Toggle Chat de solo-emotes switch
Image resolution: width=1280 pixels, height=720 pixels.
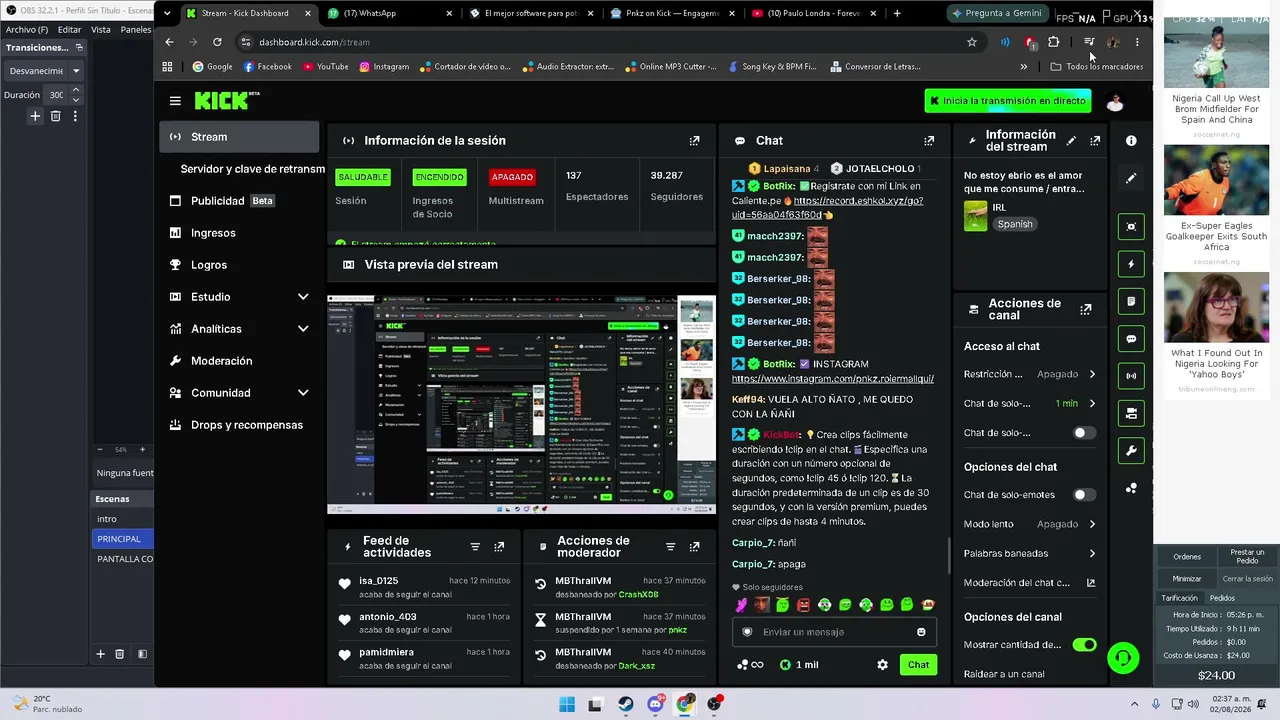click(x=1084, y=495)
